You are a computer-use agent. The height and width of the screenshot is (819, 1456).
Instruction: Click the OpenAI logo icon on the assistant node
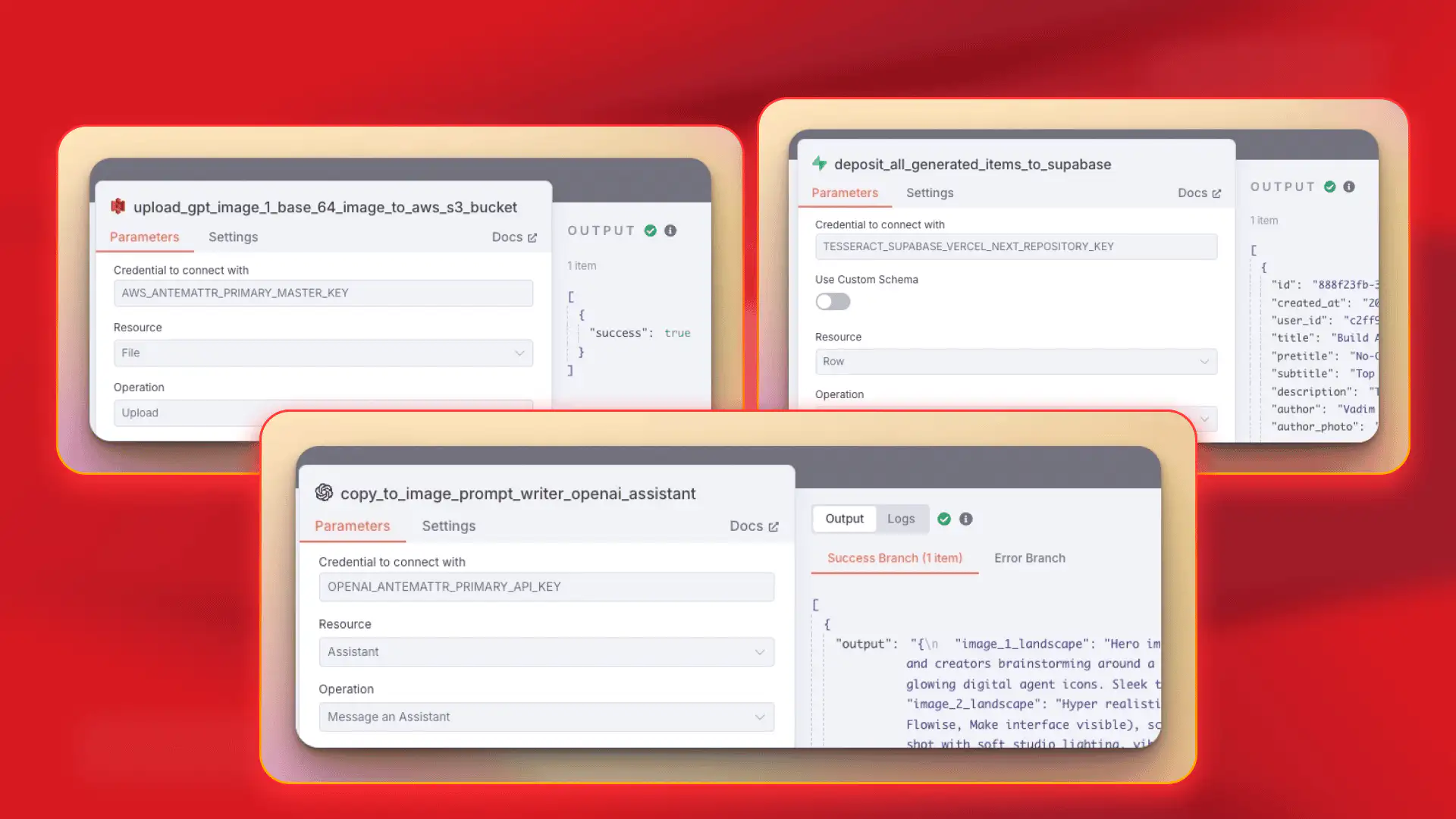325,493
